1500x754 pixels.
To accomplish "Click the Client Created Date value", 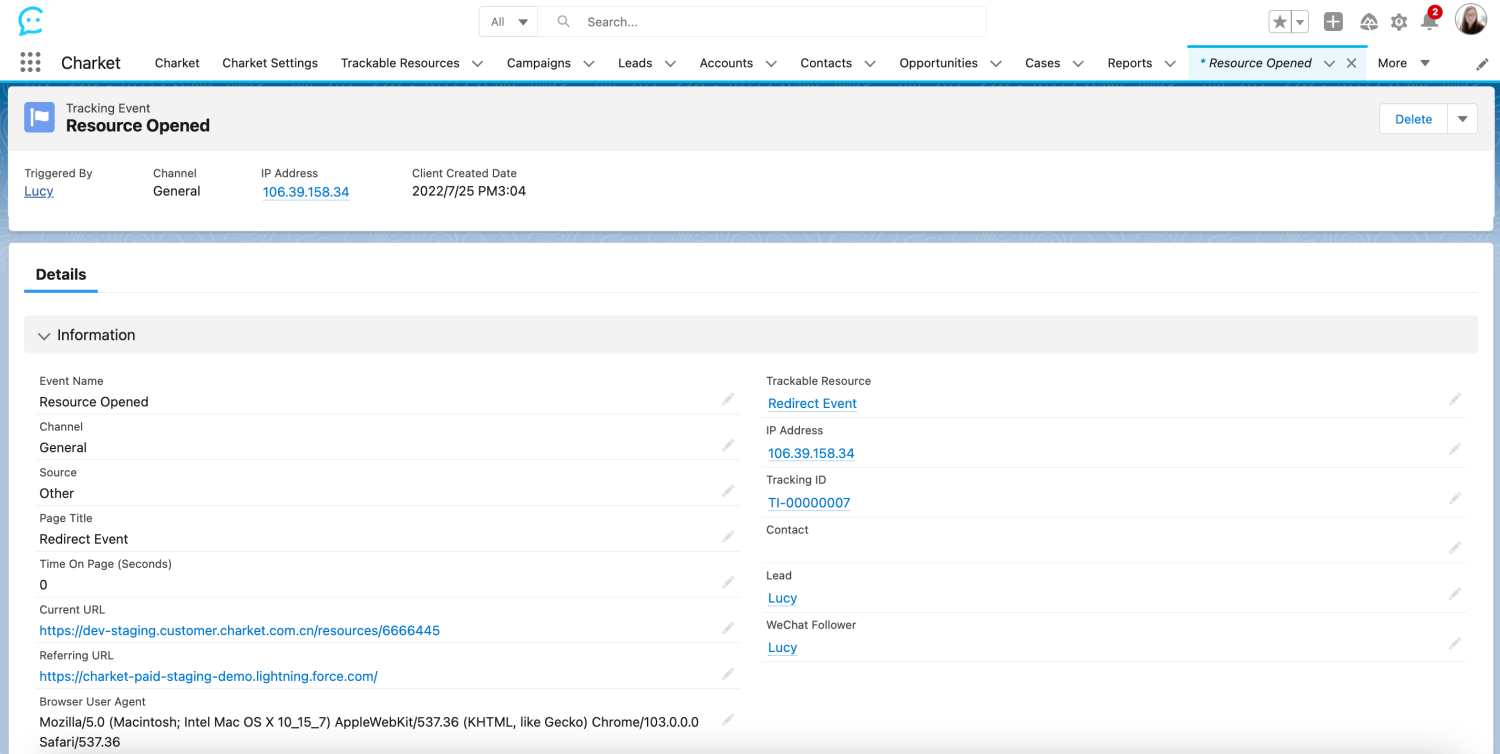I will pos(469,191).
